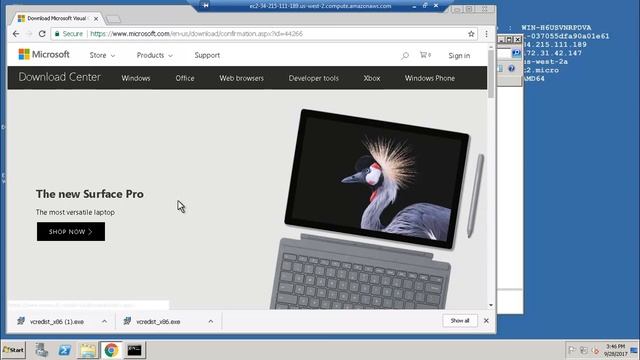Open the Microsoft site search magnifier
This screenshot has width=640, height=360.
coord(405,55)
